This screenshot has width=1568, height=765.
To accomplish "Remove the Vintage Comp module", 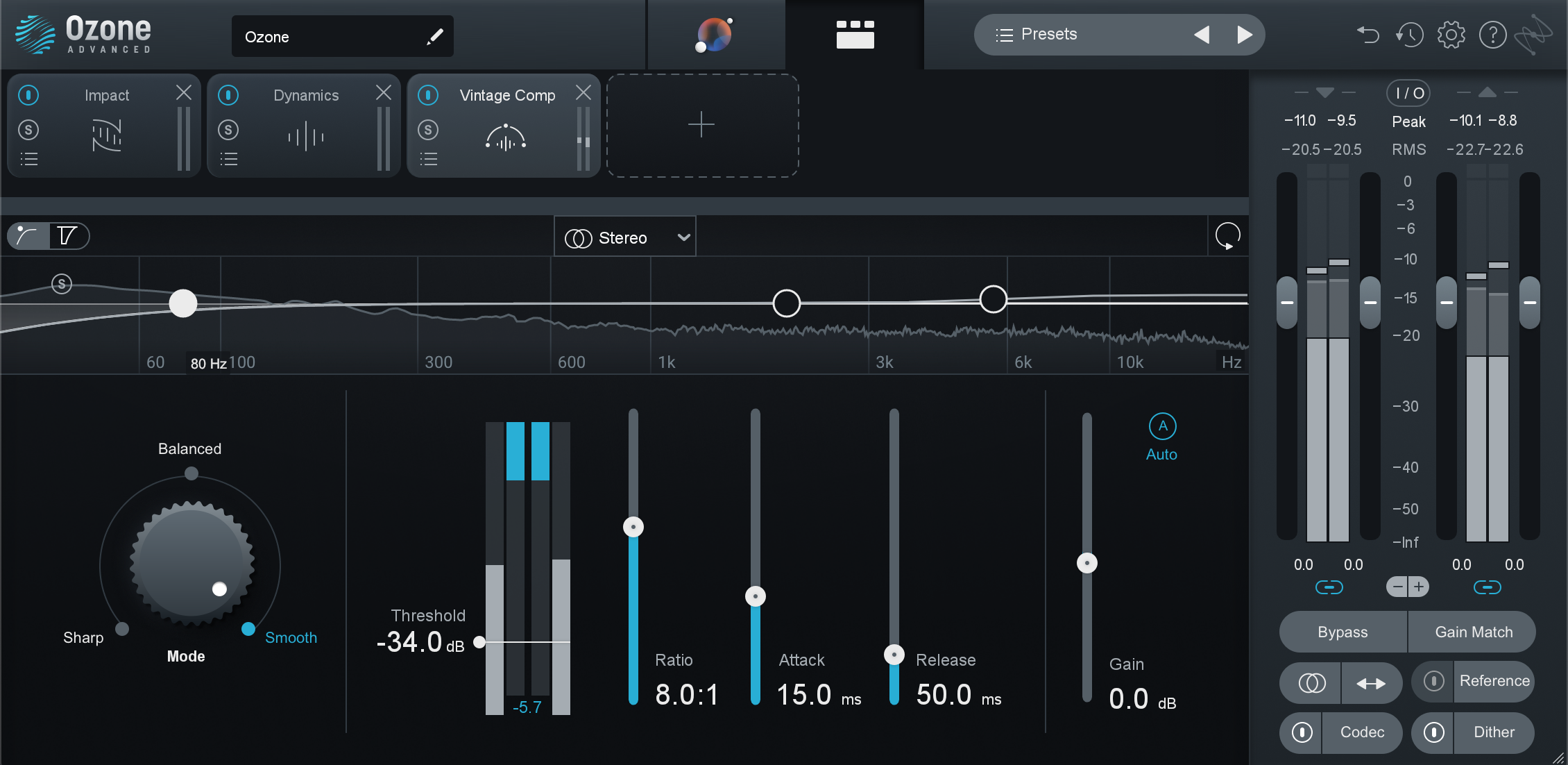I will click(x=583, y=92).
